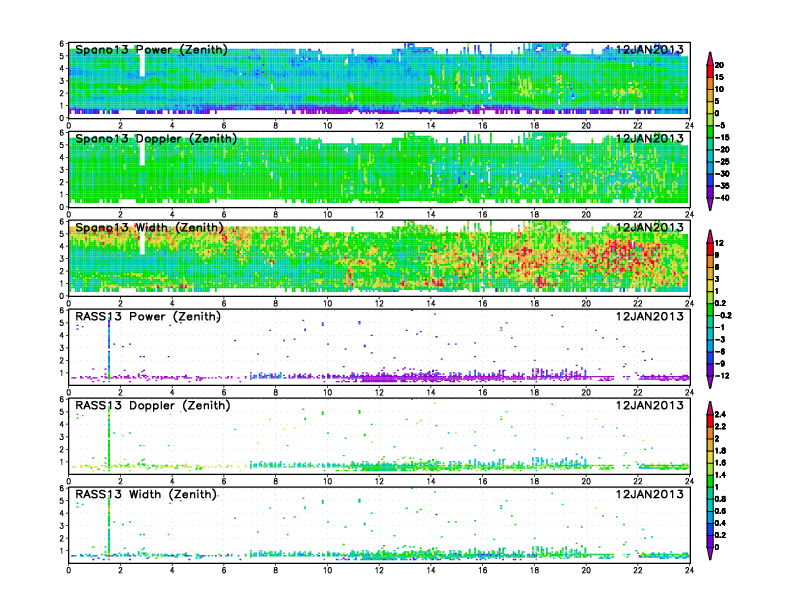Click the '1.8' label on bottom colorbar
The width and height of the screenshot is (792, 612).
pos(720,451)
